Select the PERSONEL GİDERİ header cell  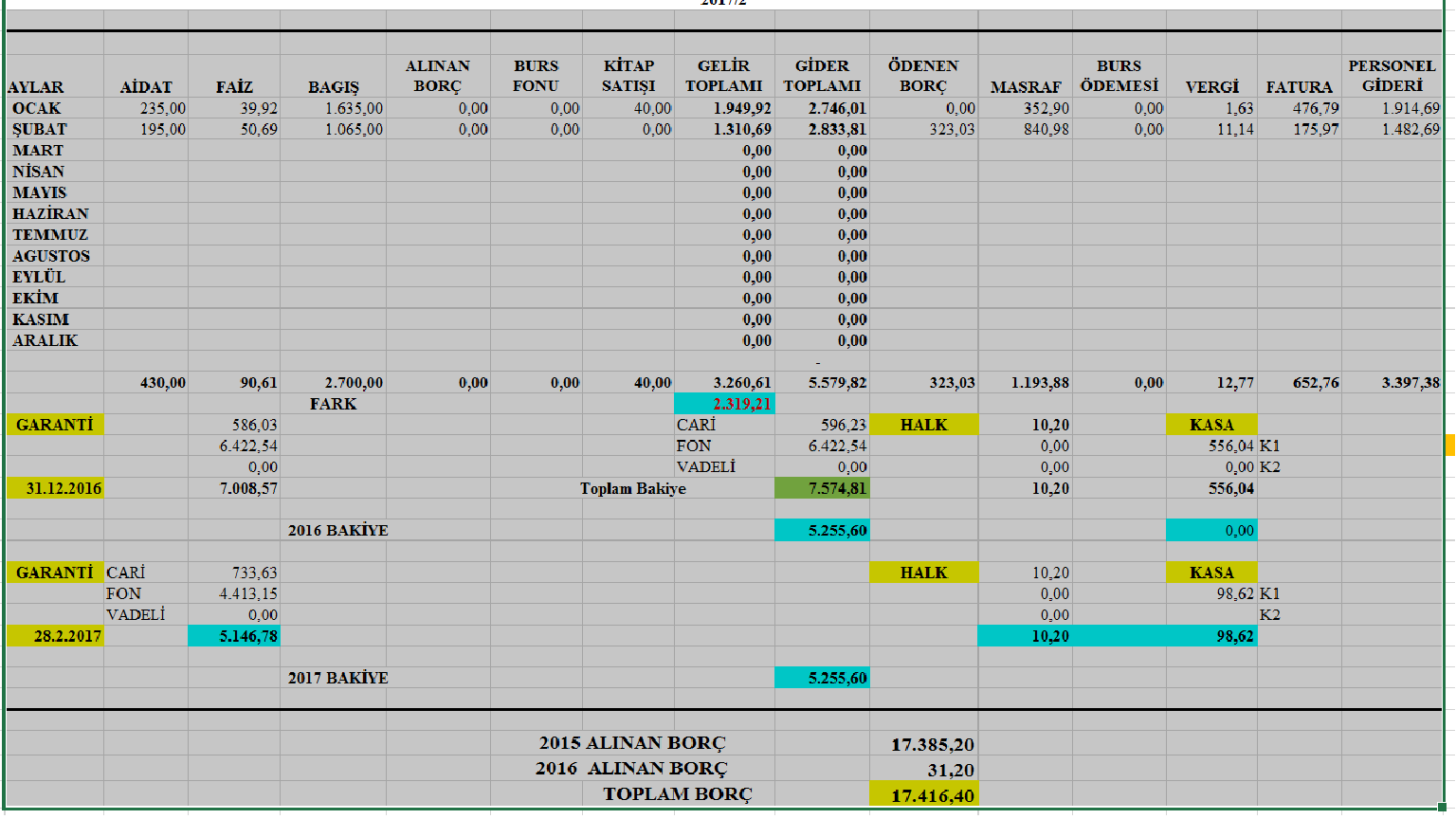(1392, 76)
